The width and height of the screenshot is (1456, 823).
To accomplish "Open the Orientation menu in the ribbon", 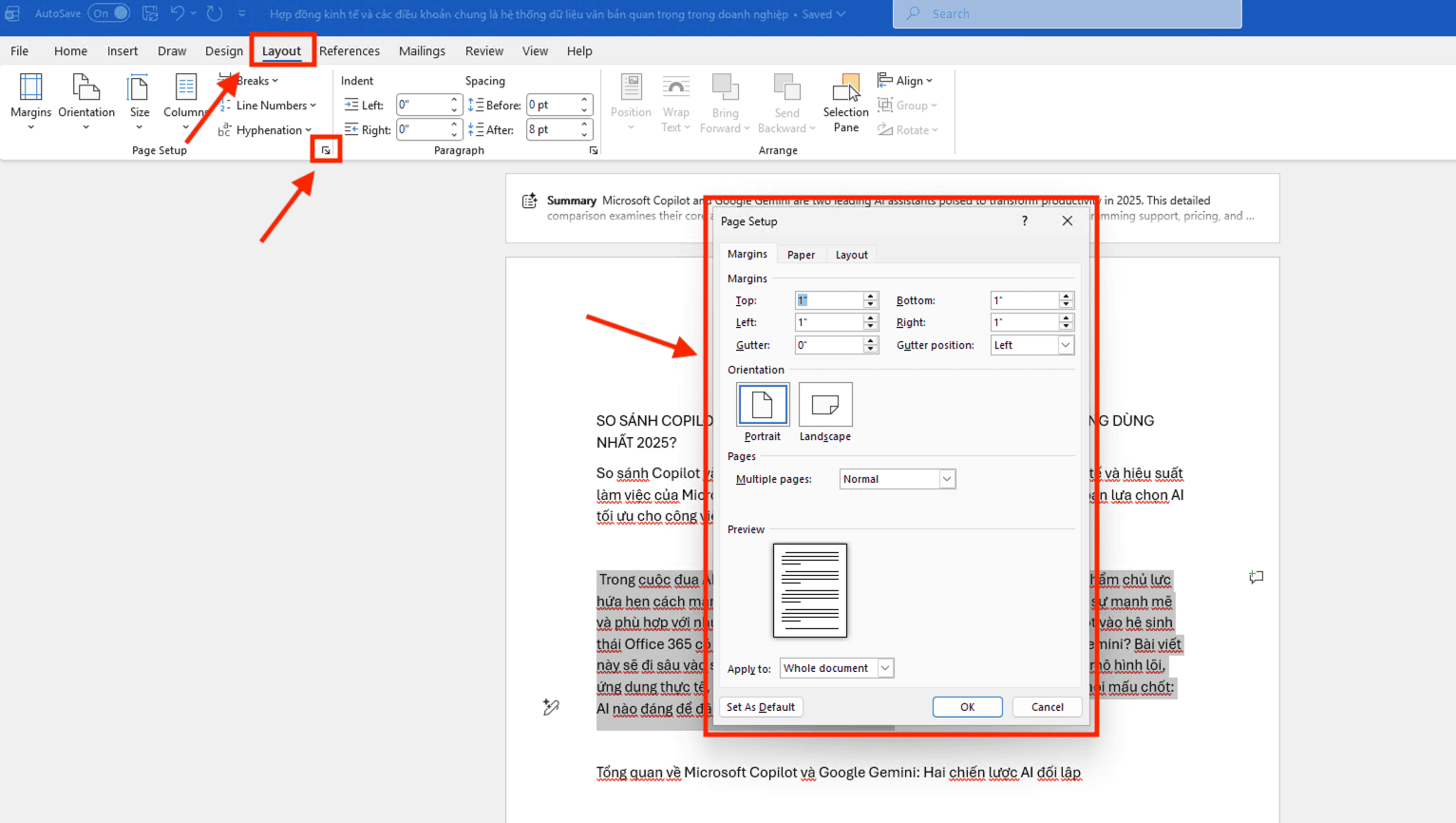I will click(86, 101).
